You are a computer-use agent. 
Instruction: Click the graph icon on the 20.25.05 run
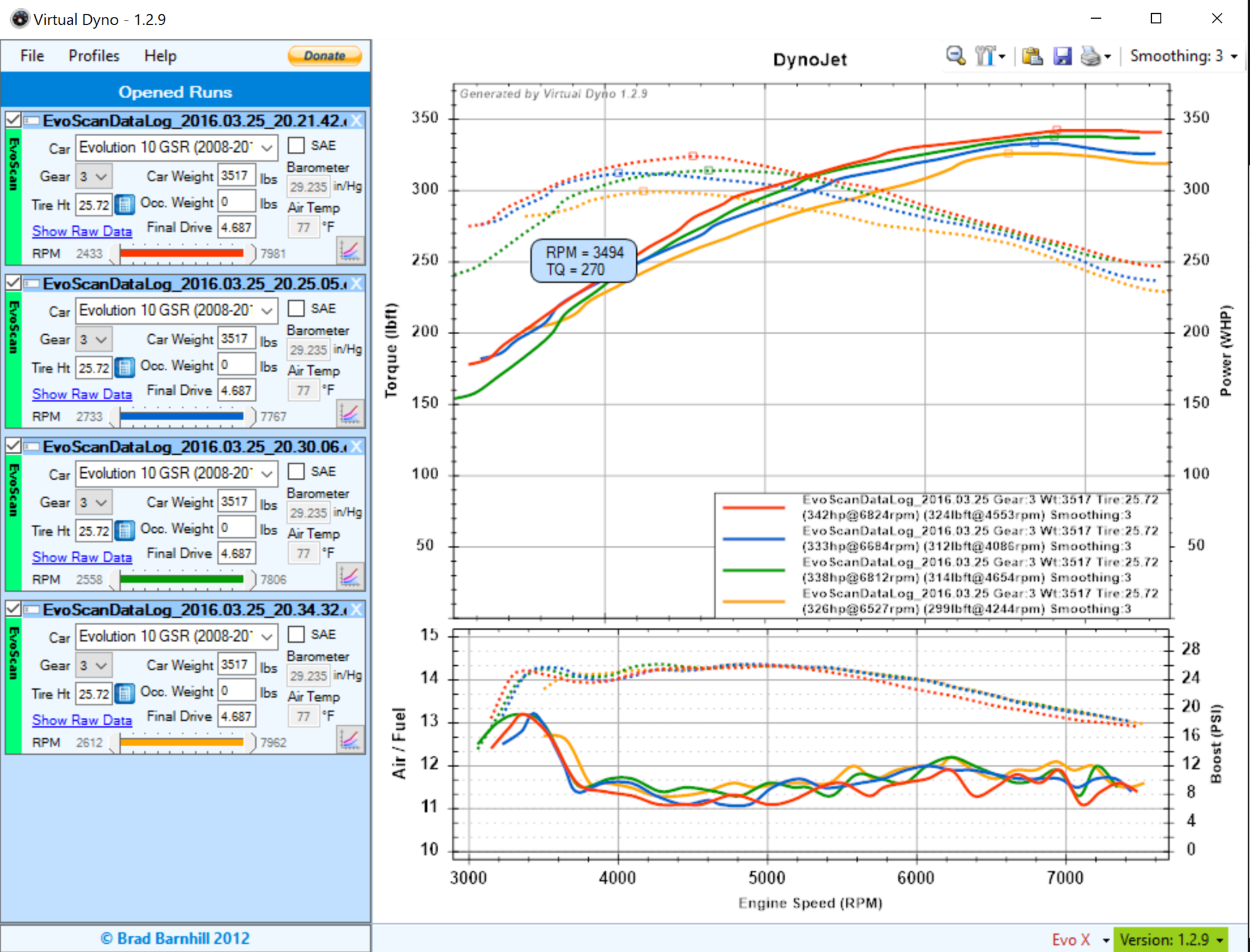(x=350, y=414)
